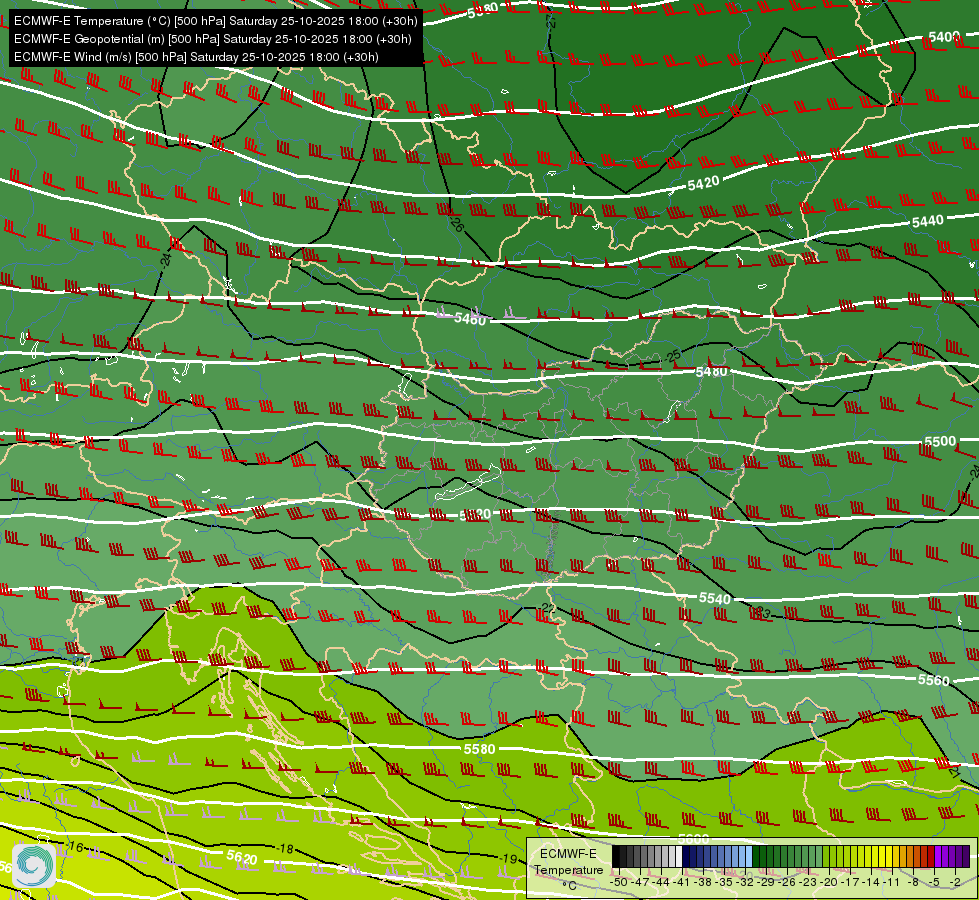
Task: Click the 5420 geopotential contour label
Action: click(703, 183)
